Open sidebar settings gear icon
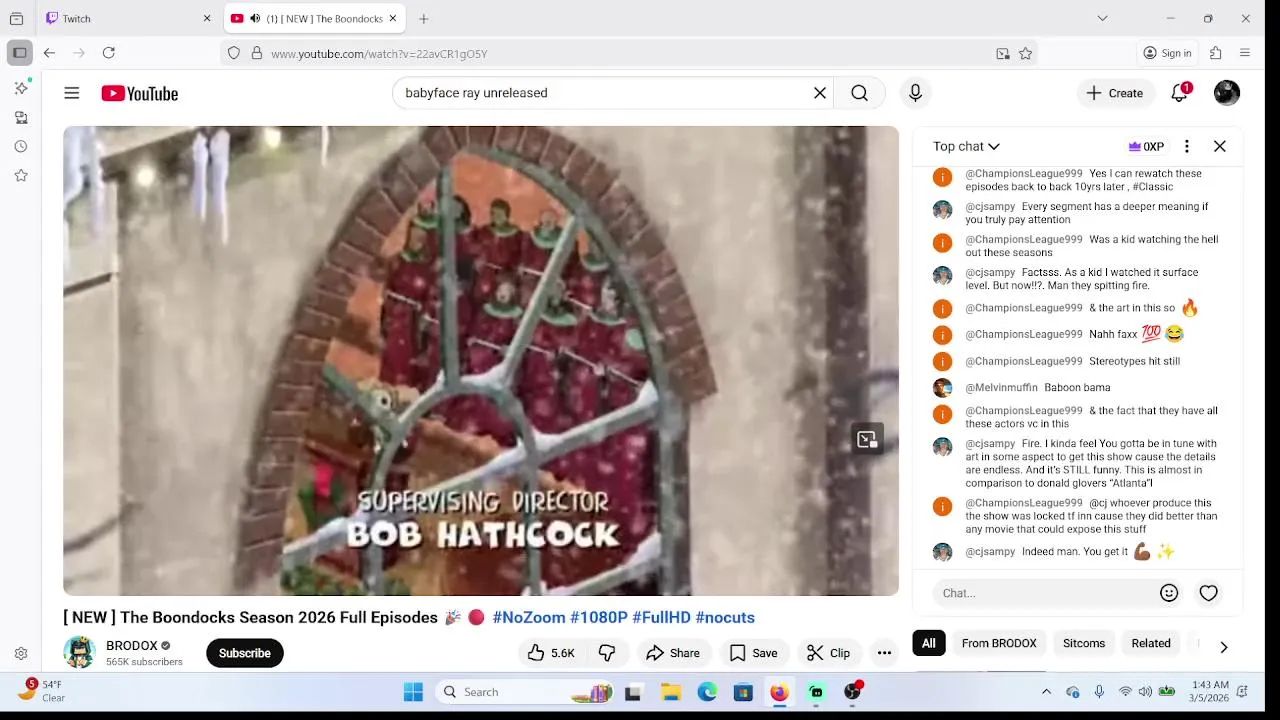Viewport: 1280px width, 720px height. (x=21, y=653)
